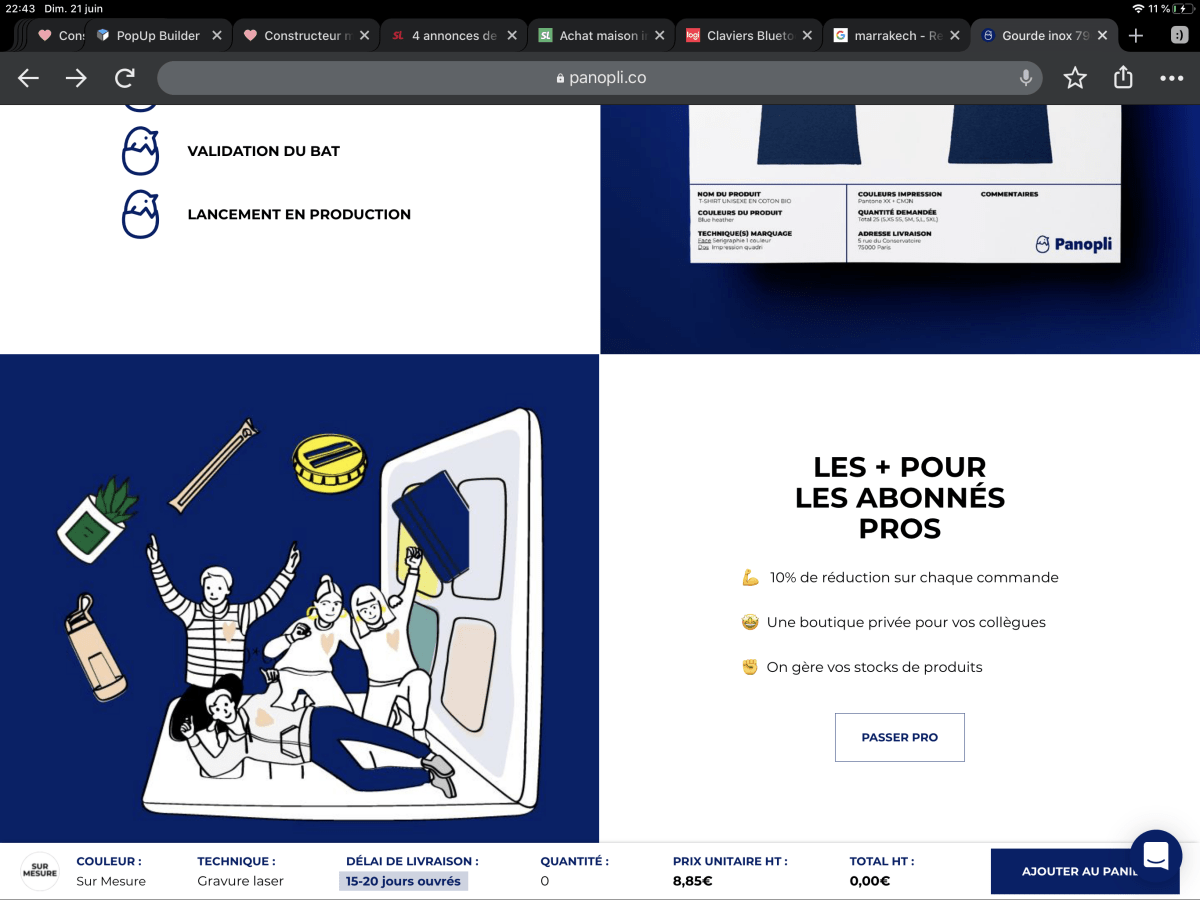1200x900 pixels.
Task: Click the 15-20 jours ouvrés delivery label
Action: click(x=403, y=881)
